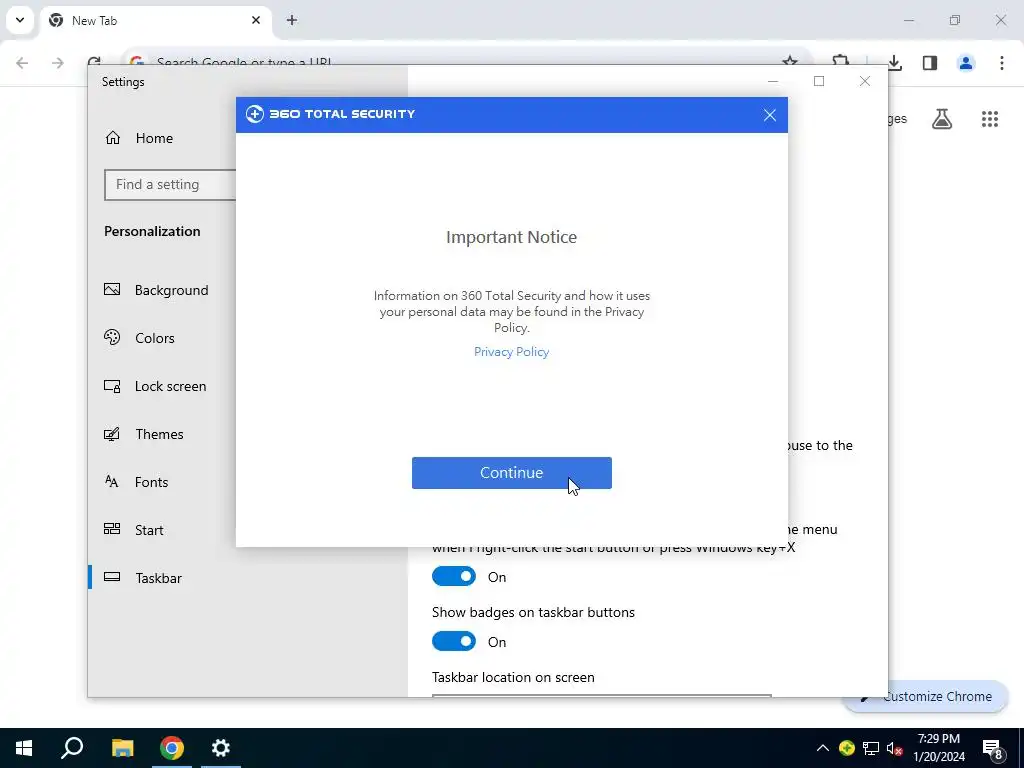
Task: Open Background personalization settings
Action: pos(171,290)
